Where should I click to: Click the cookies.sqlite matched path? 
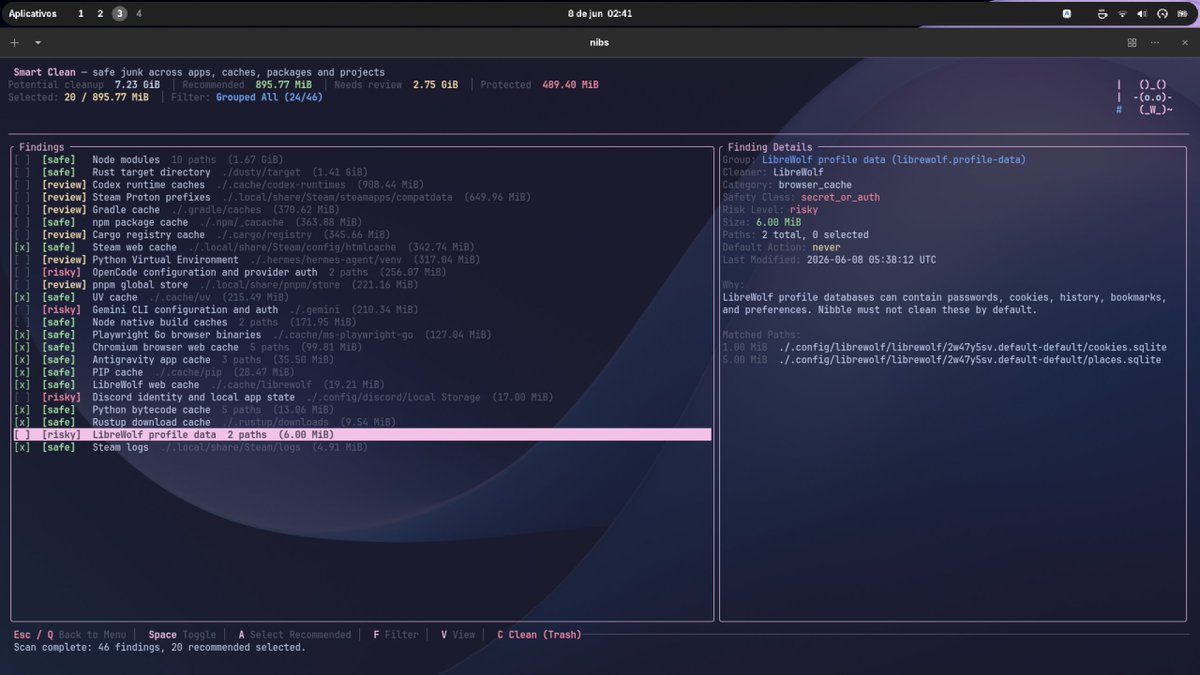click(973, 347)
